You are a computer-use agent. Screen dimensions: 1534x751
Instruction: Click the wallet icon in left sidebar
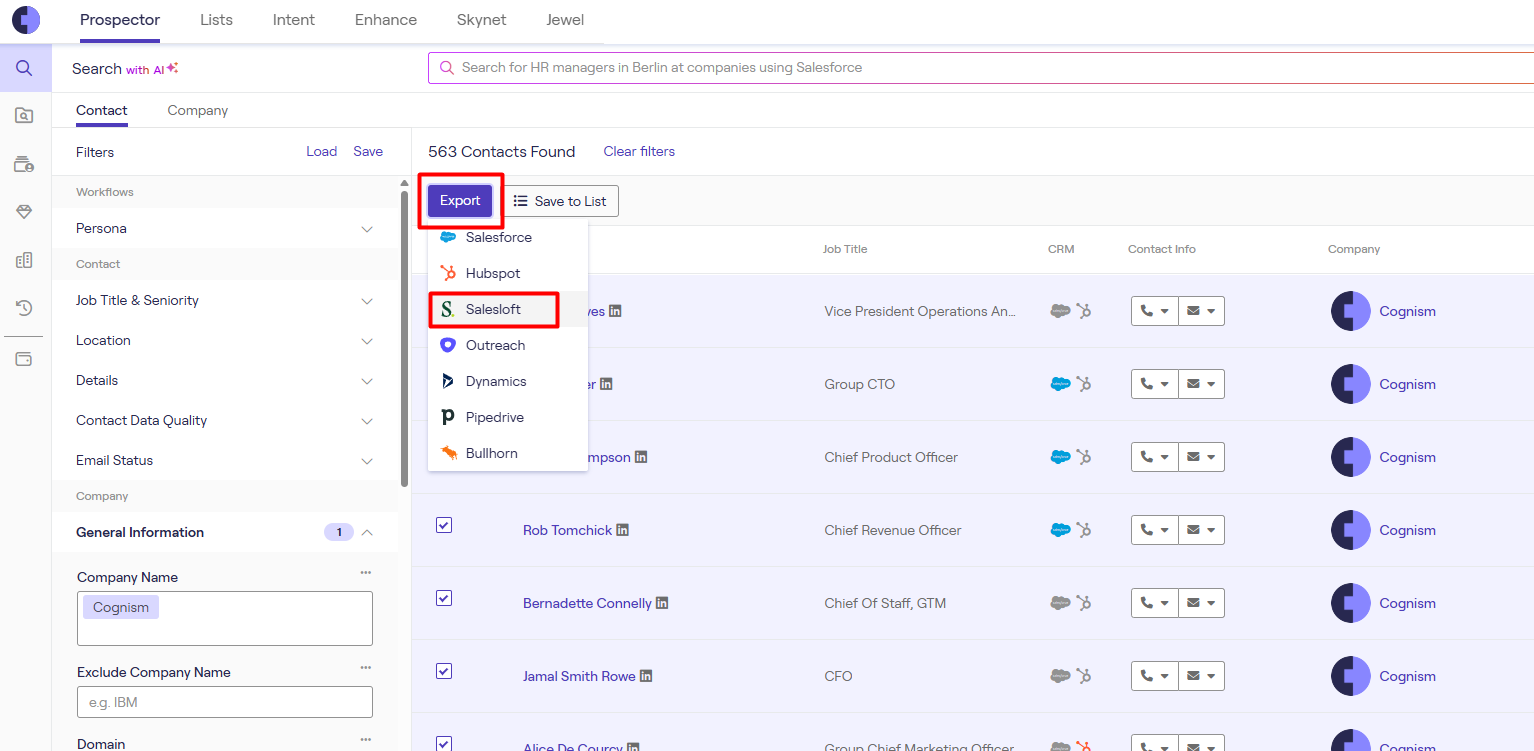(x=24, y=359)
